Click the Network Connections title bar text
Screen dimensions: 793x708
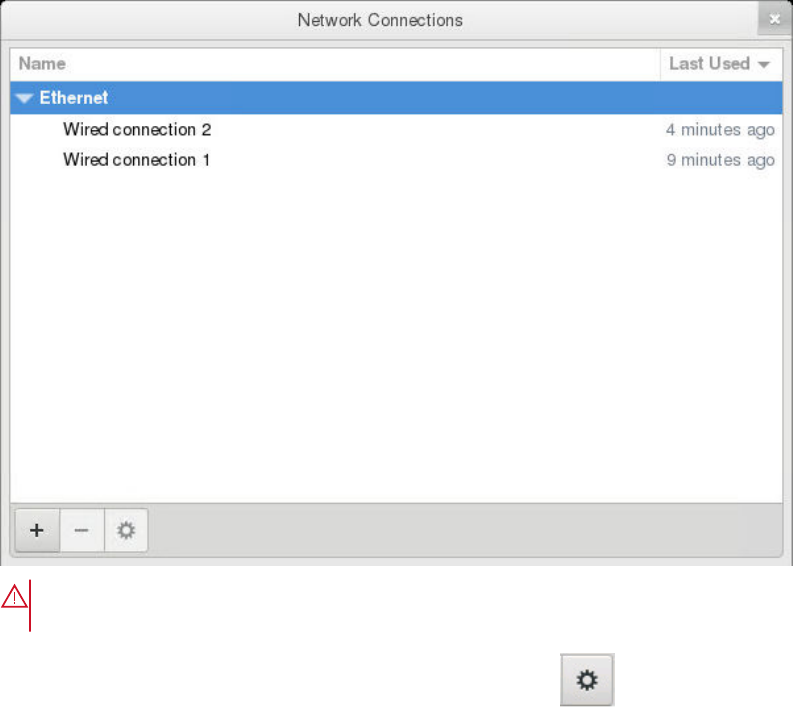(x=380, y=20)
